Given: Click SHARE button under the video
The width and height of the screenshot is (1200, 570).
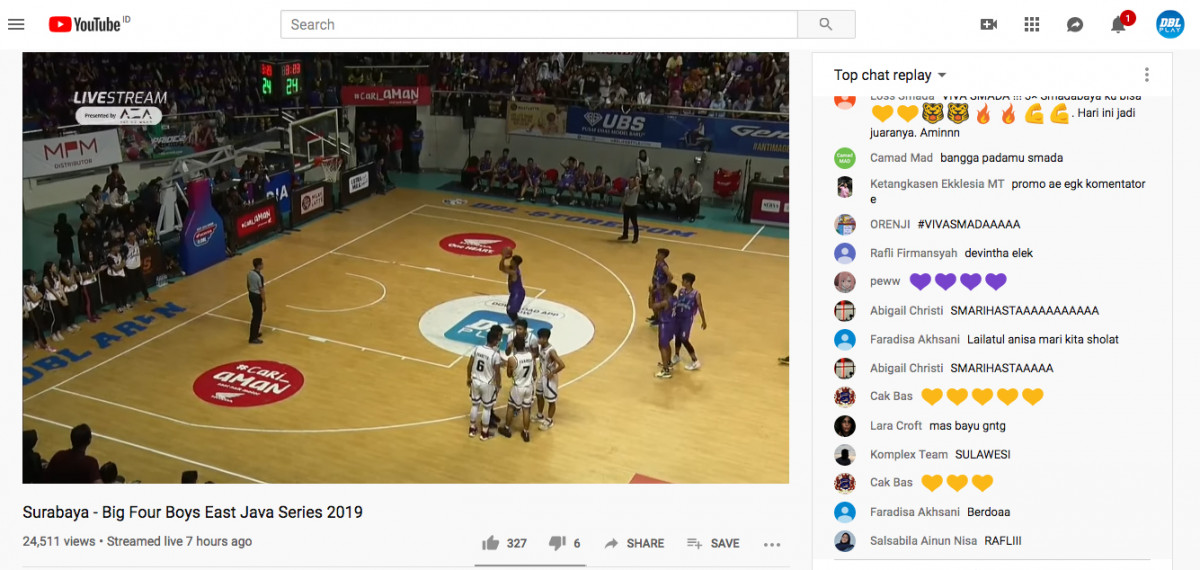Looking at the screenshot, I should pyautogui.click(x=634, y=543).
